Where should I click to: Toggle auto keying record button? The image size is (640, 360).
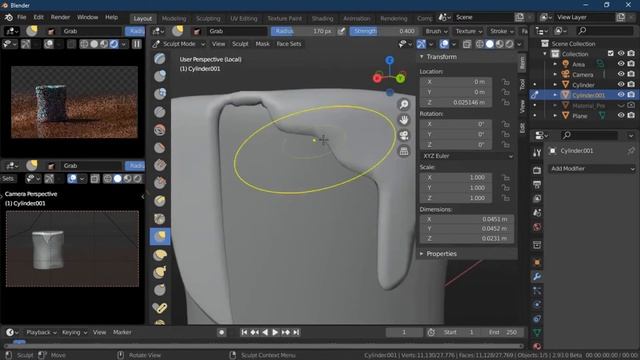click(x=222, y=332)
